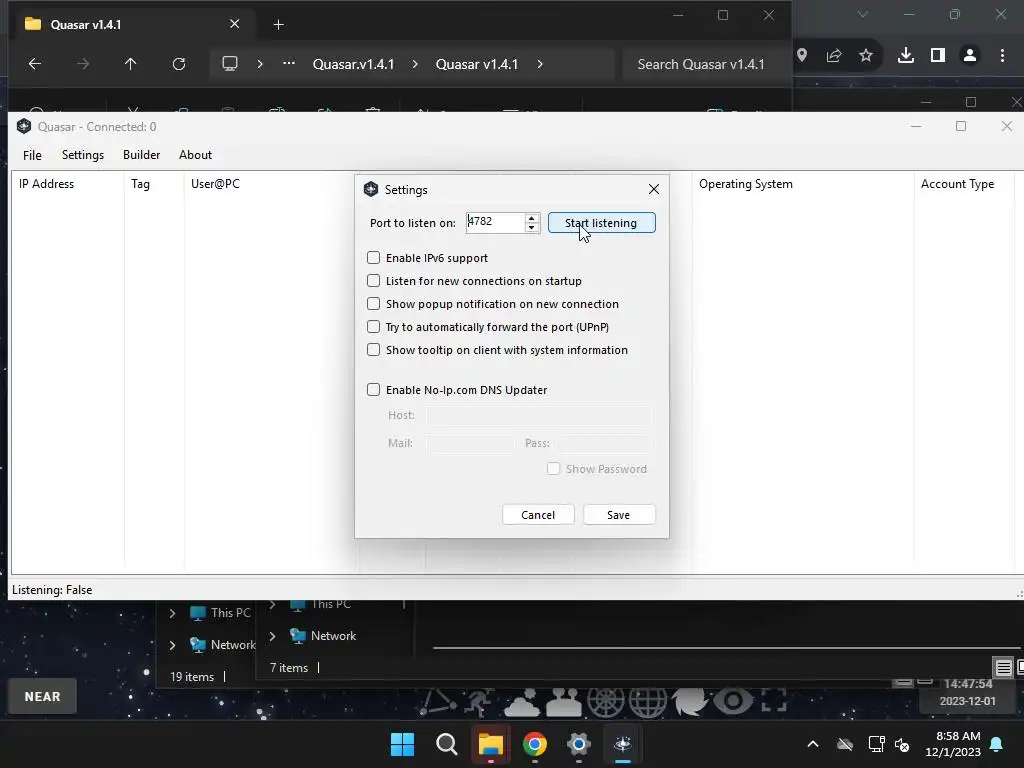Show hidden system tray icons
1024x768 pixels.
(x=813, y=744)
